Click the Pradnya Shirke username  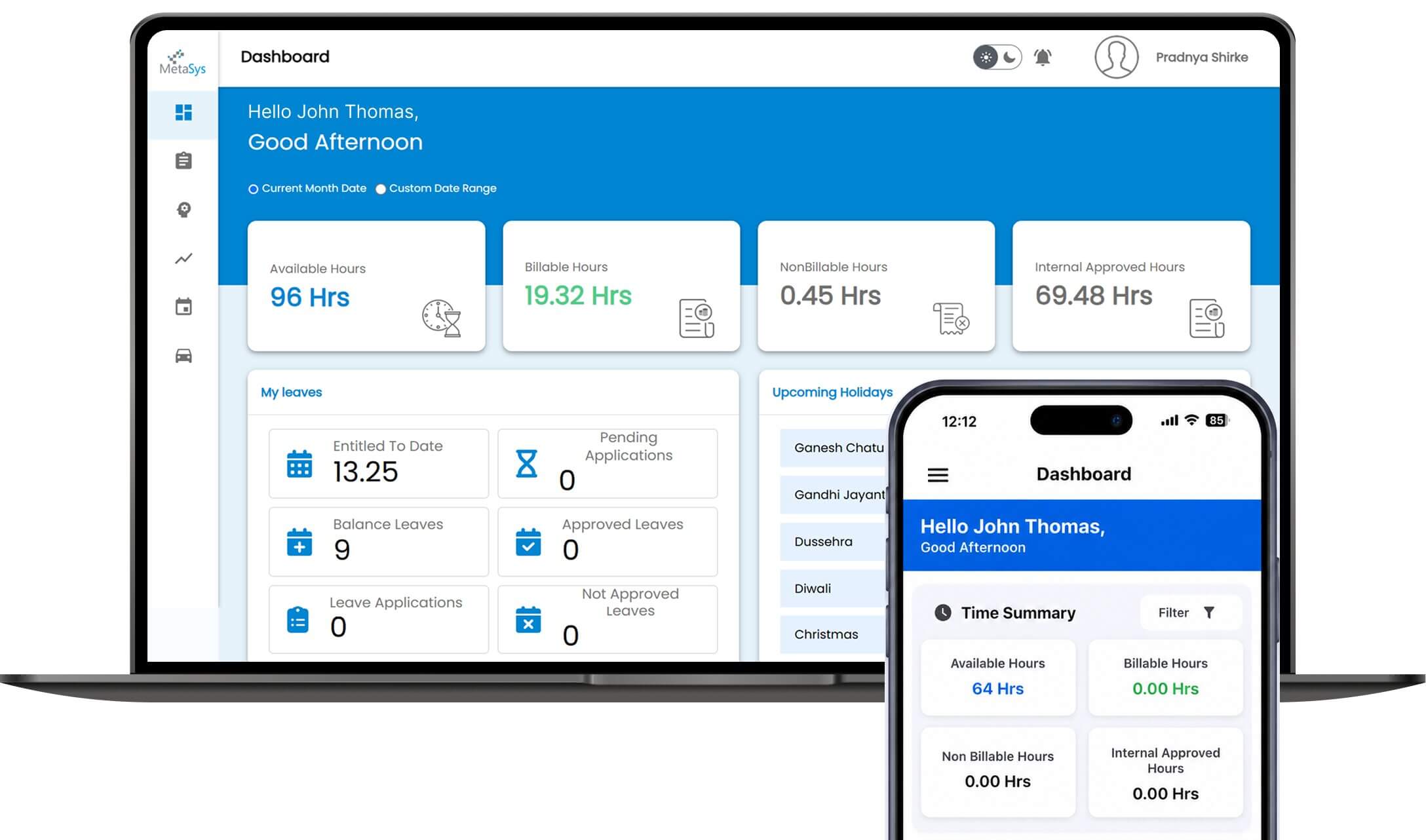pyautogui.click(x=1201, y=57)
